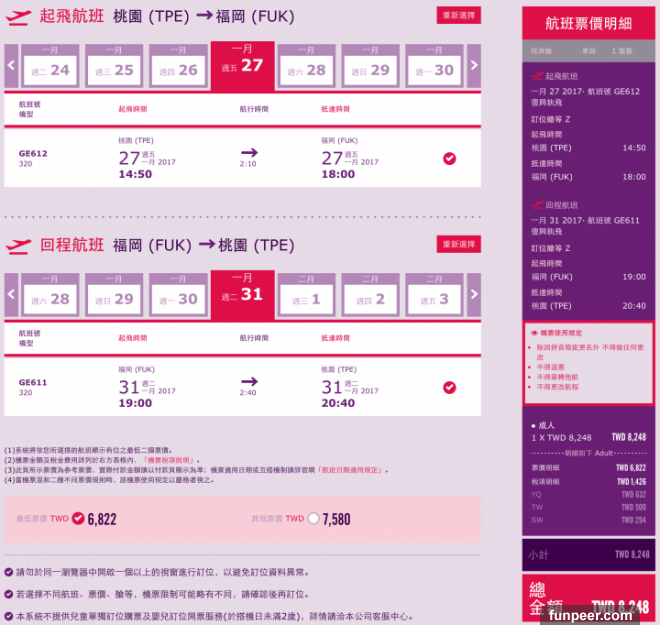660x625 pixels.
Task: Click the return flight airplane icon
Action: coord(18,245)
